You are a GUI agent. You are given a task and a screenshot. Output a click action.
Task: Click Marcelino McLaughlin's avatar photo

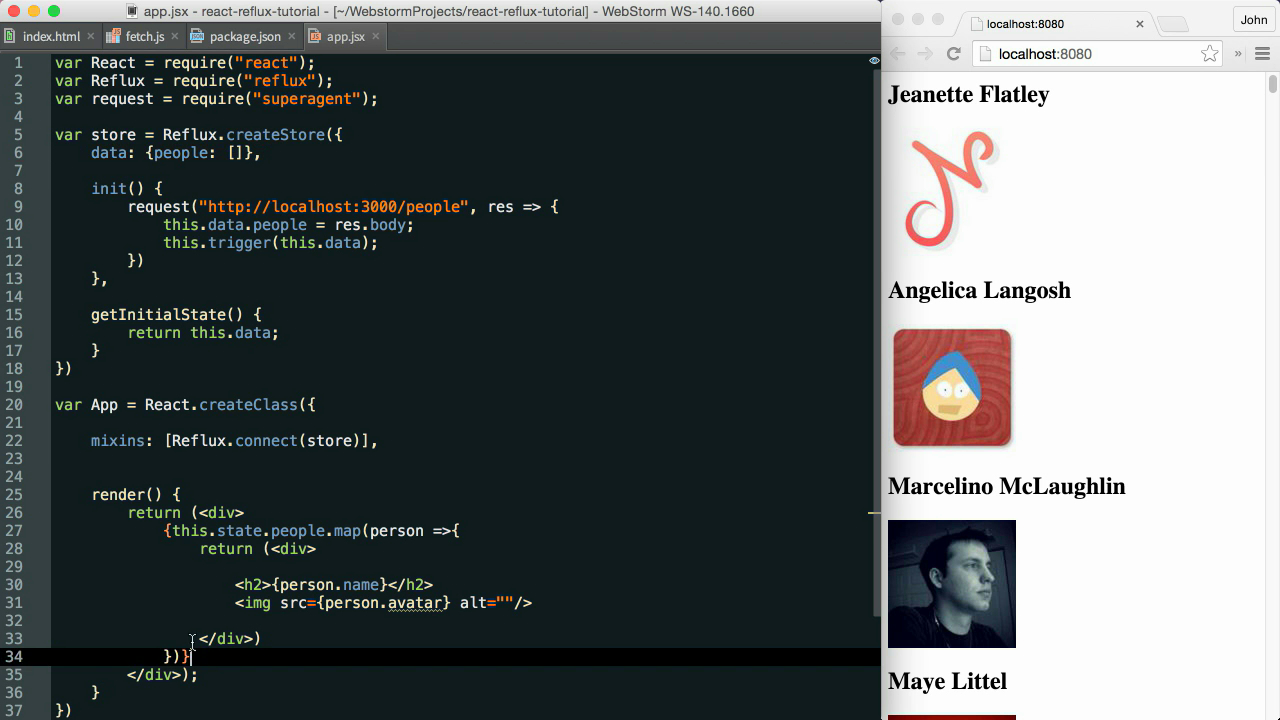[952, 584]
